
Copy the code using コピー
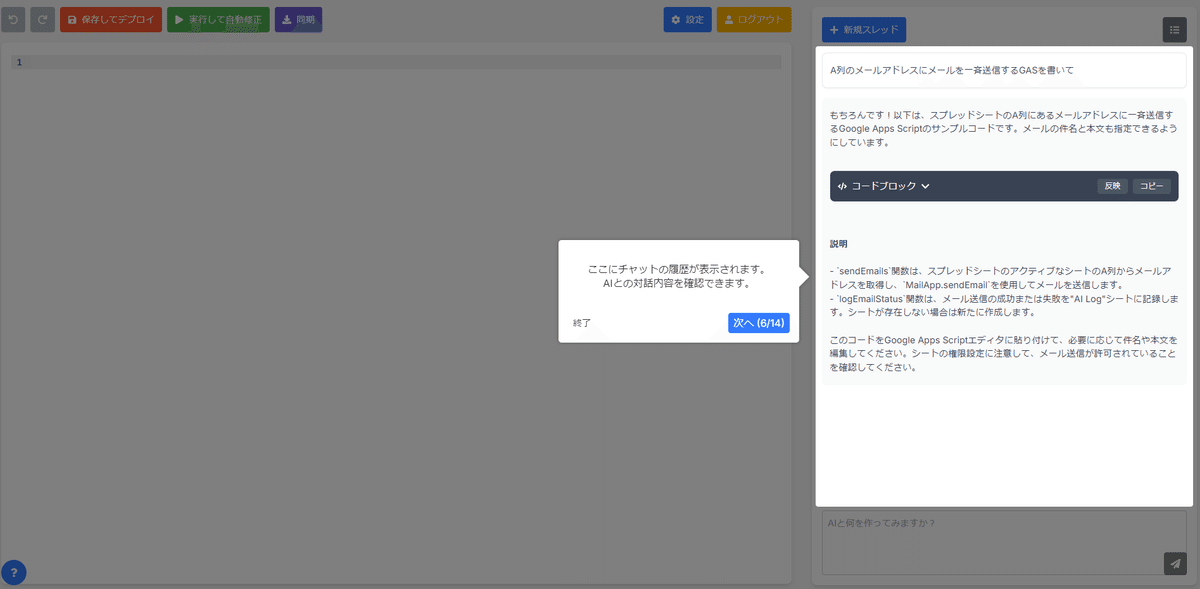click(1151, 185)
